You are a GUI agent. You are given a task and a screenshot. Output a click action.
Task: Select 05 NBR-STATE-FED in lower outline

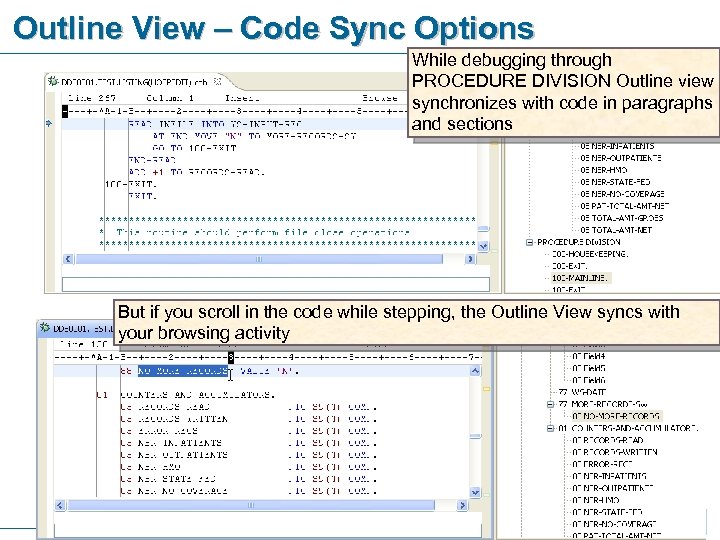pyautogui.click(x=607, y=512)
